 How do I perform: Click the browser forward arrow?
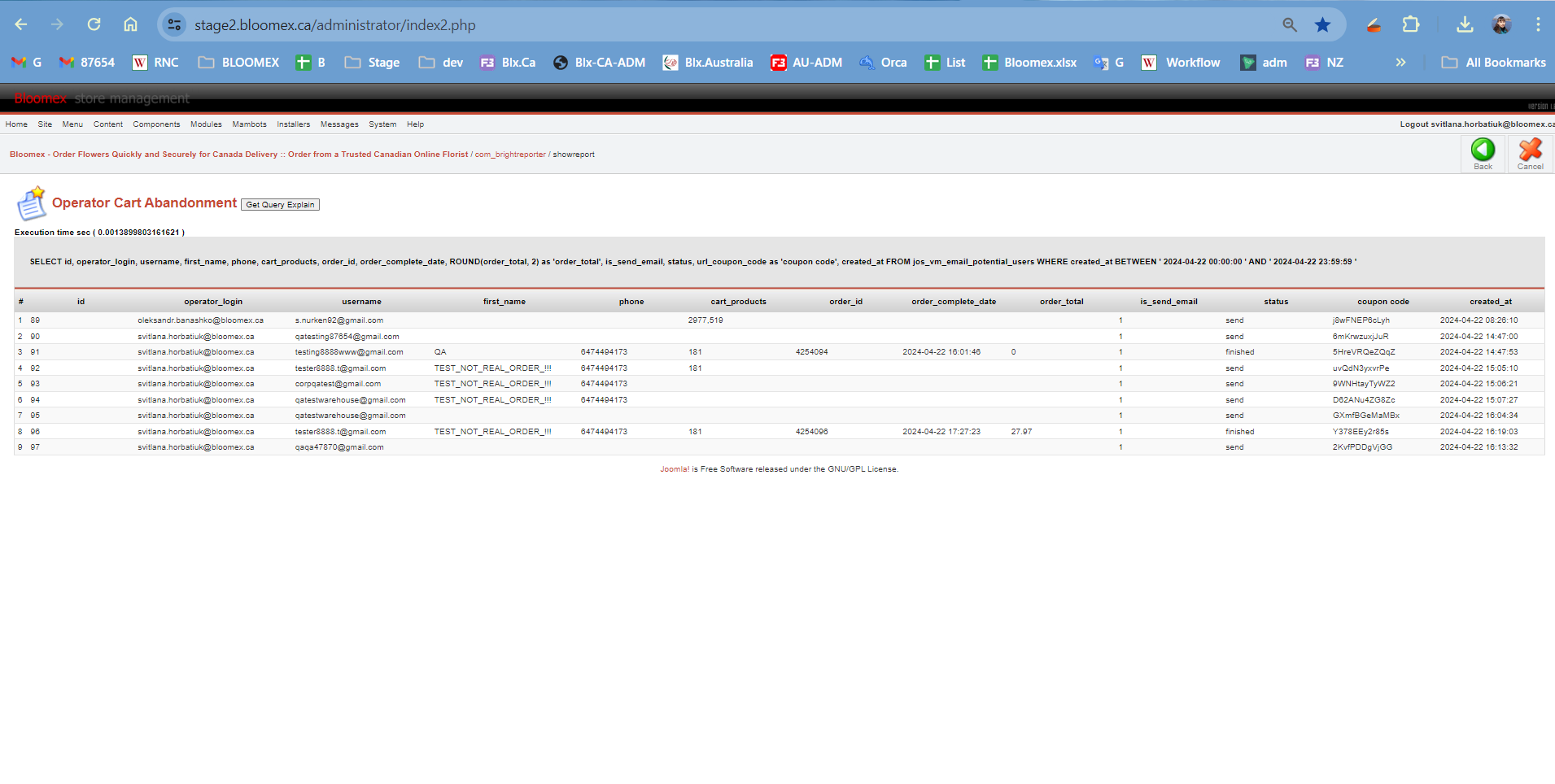point(57,24)
